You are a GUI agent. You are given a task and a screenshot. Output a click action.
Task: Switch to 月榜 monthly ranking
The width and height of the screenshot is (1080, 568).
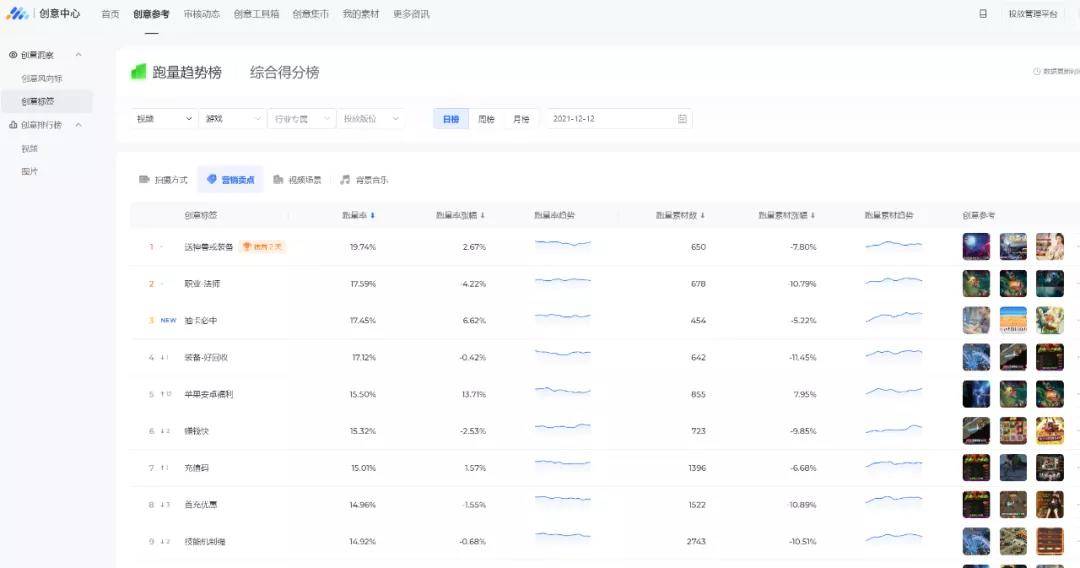click(x=521, y=119)
